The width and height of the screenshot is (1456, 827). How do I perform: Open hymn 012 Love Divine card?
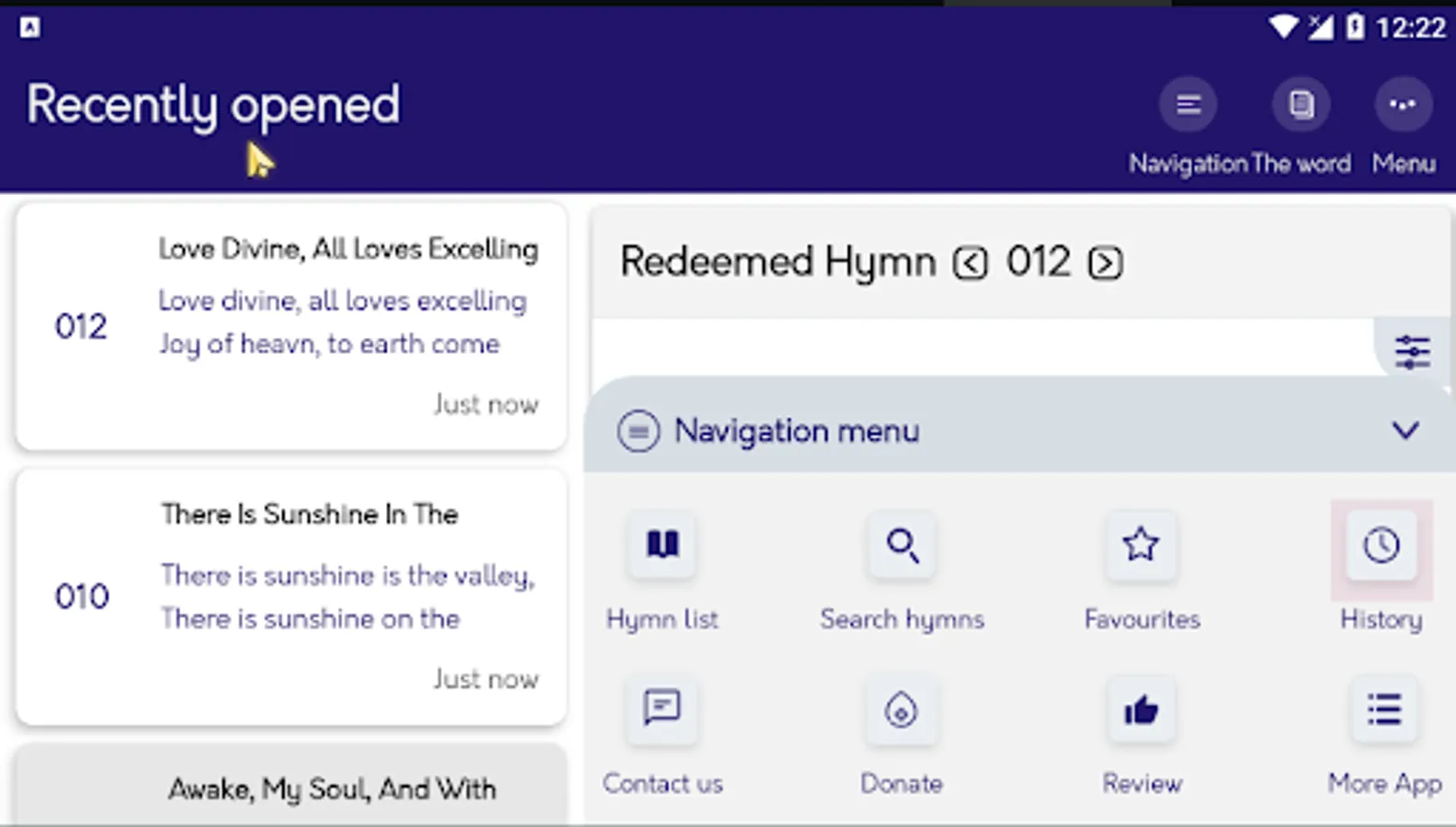[290, 326]
